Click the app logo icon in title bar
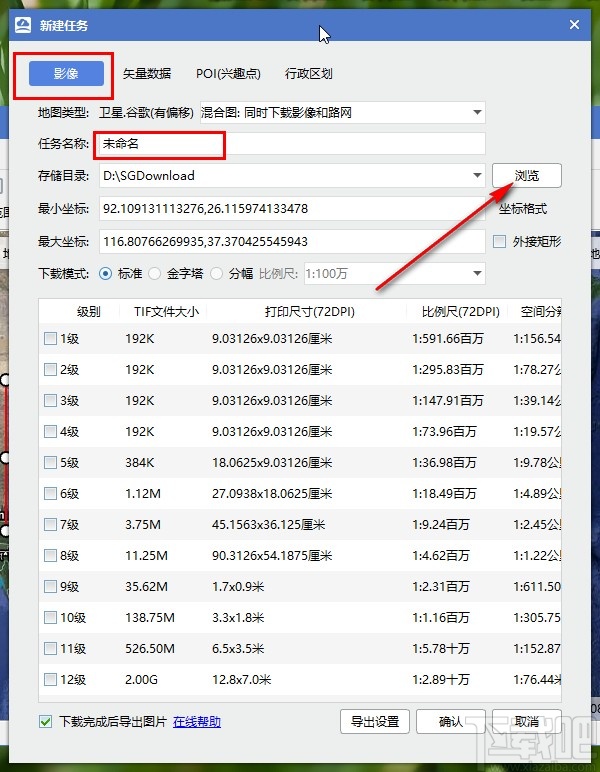The width and height of the screenshot is (600, 772). point(23,25)
